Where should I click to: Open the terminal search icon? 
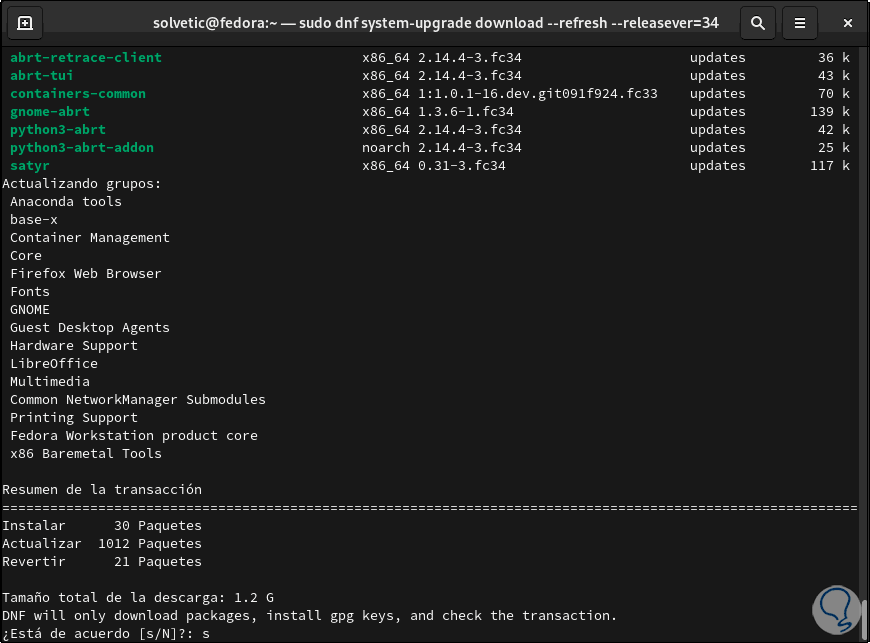click(758, 22)
